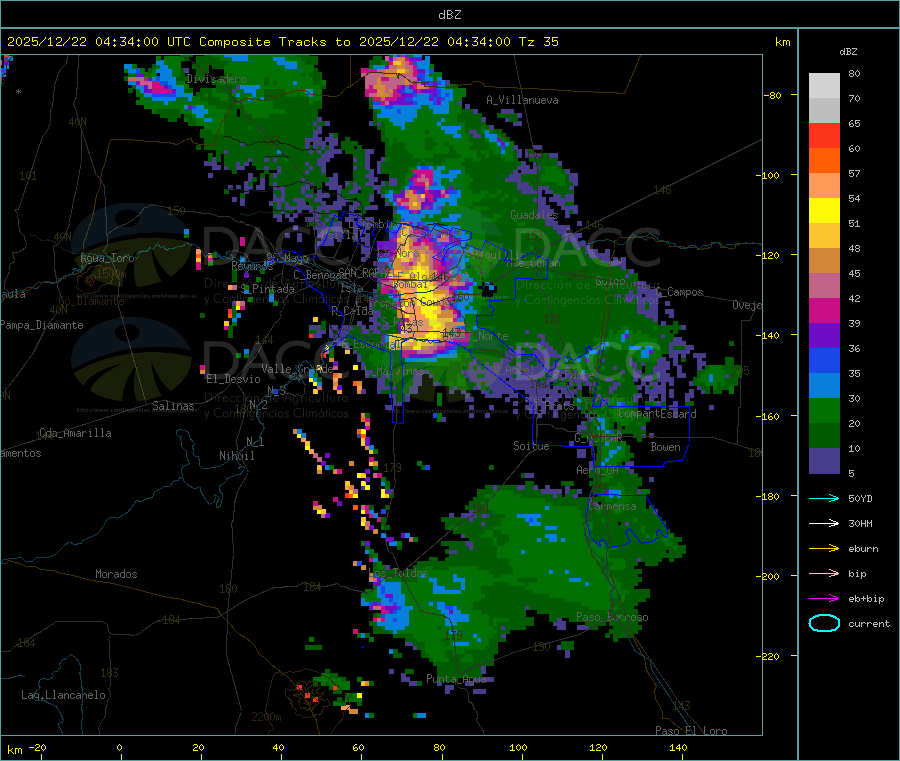
Task: Click the 0 km bottom axis label
Action: pos(119,747)
